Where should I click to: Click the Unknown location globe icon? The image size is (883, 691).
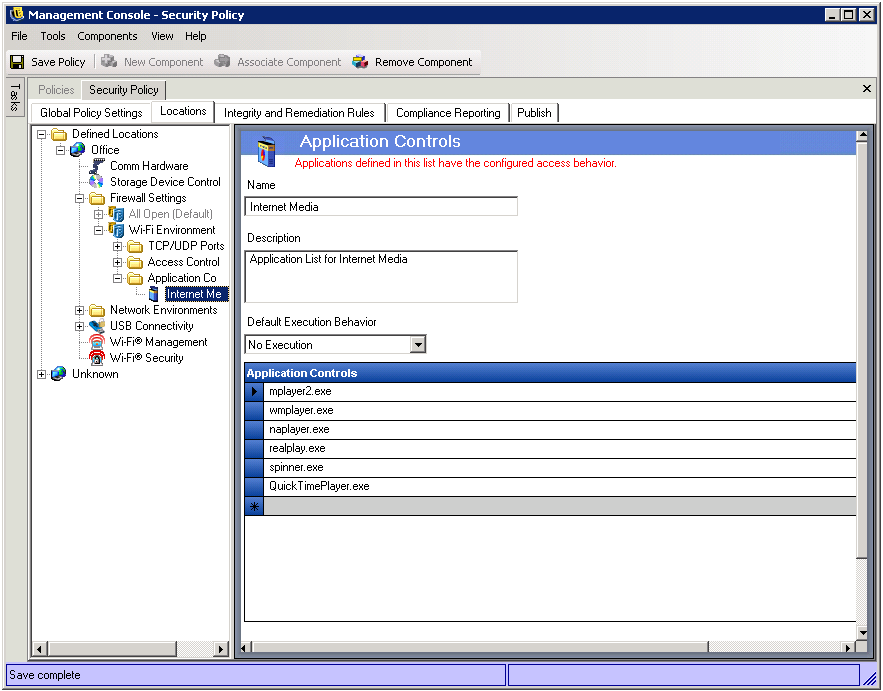tap(59, 374)
